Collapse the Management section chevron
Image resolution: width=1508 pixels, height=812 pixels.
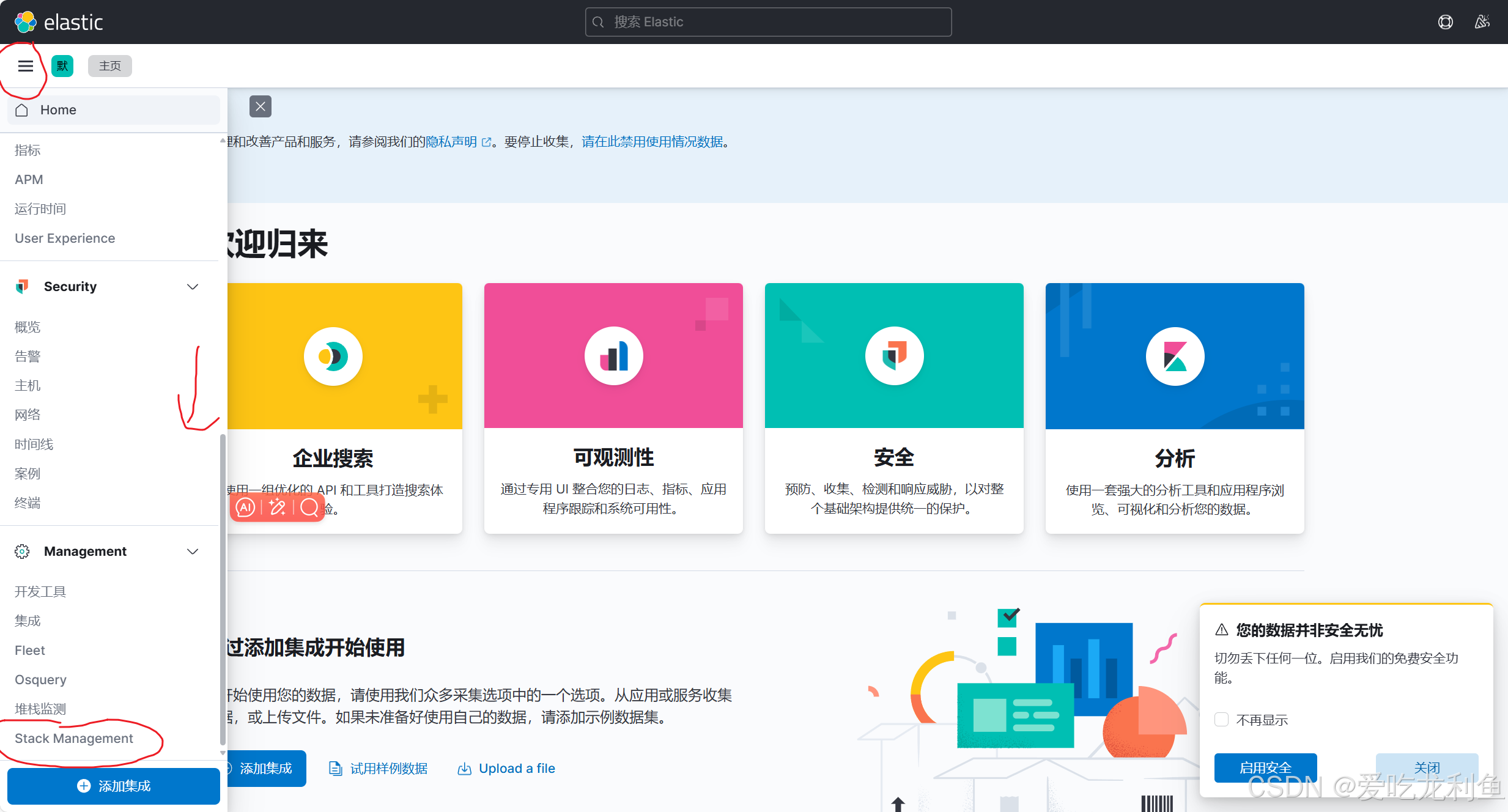tap(193, 552)
